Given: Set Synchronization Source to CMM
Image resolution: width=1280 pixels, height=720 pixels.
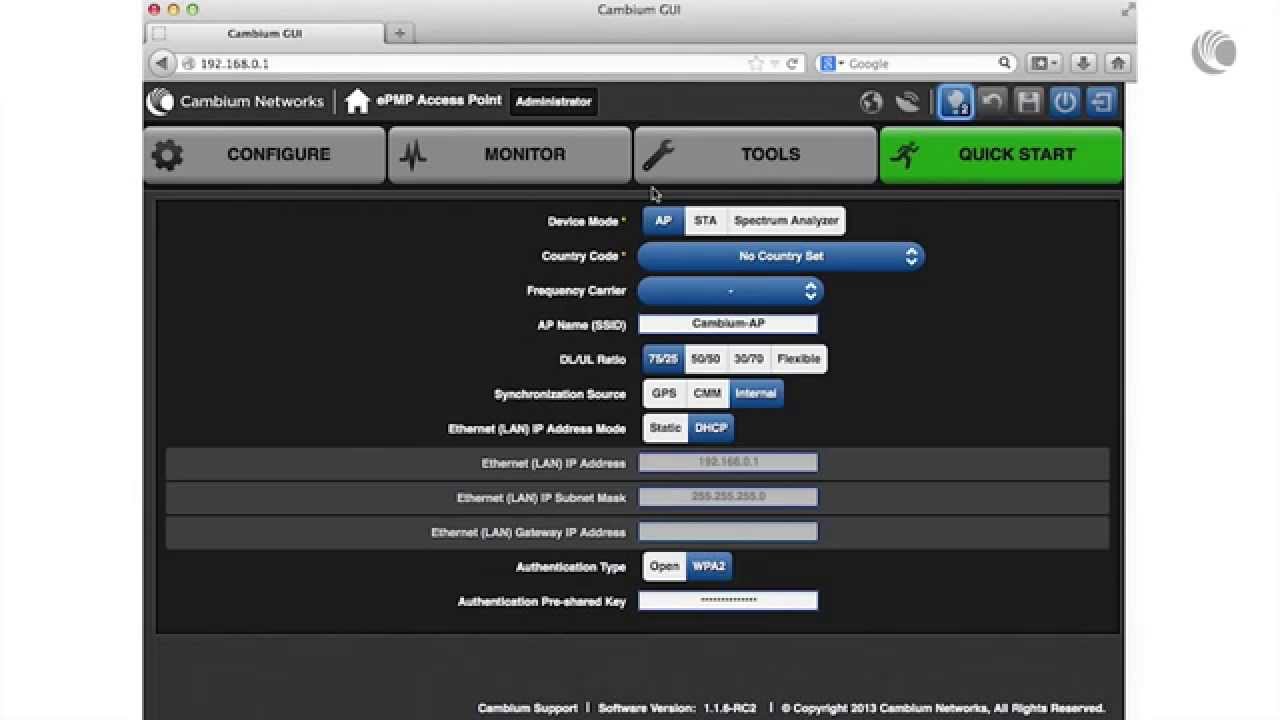Looking at the screenshot, I should (707, 394).
